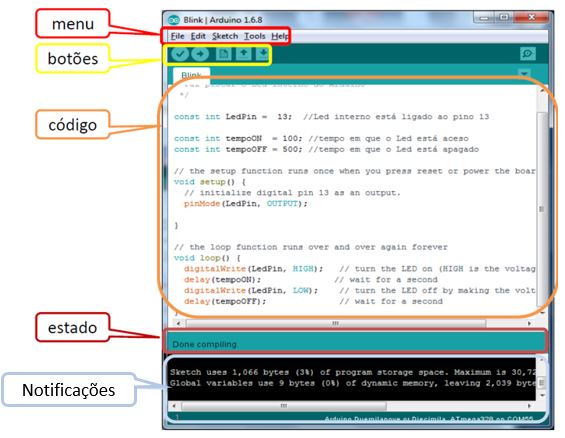Click the line with tempoOFF = 500
565x438 pixels.
(x=326, y=149)
